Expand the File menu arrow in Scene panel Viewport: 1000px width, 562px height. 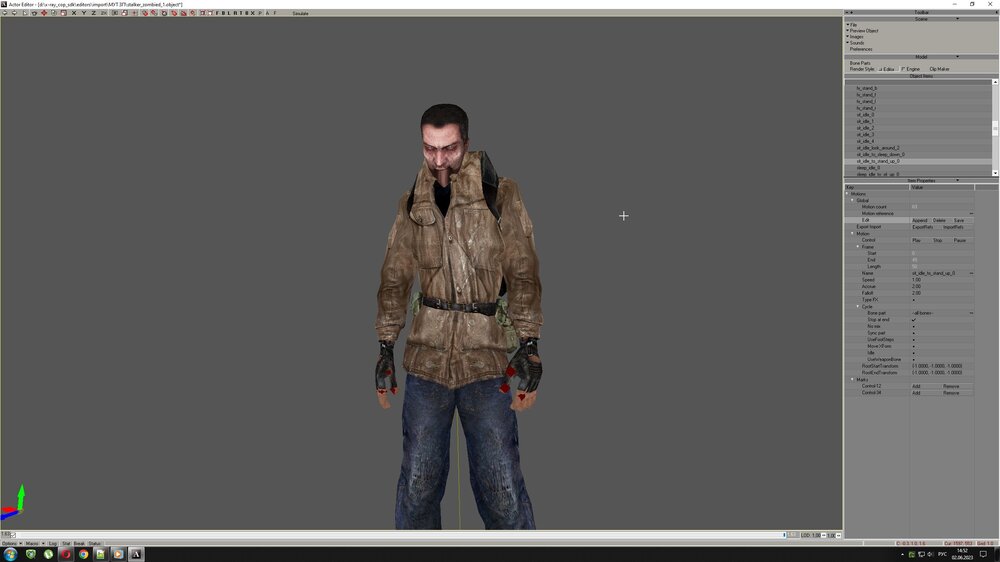pyautogui.click(x=848, y=25)
